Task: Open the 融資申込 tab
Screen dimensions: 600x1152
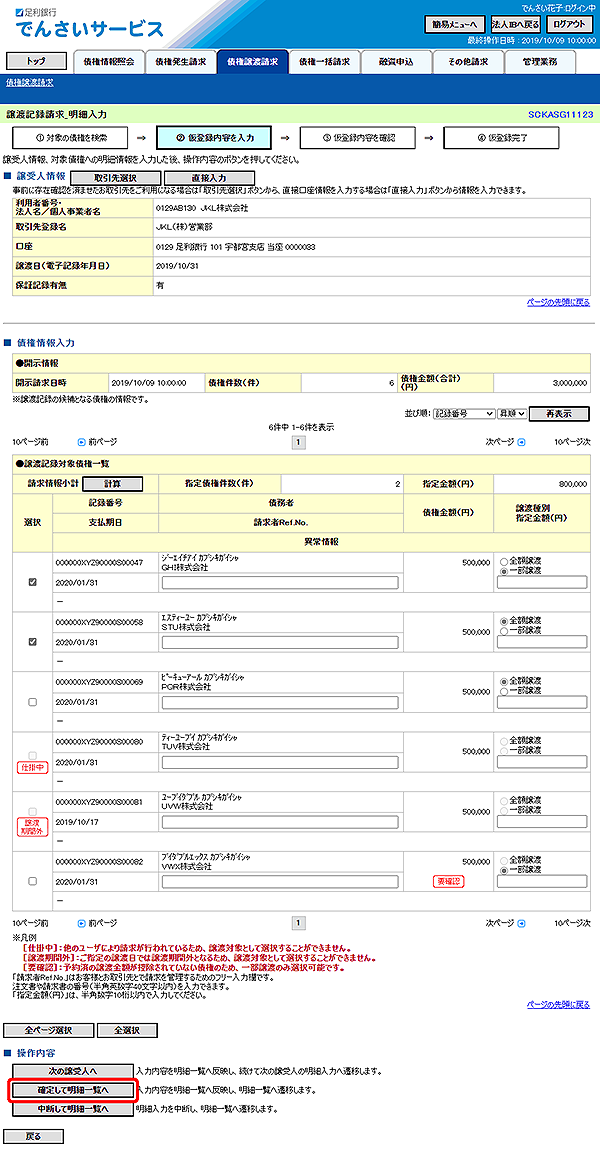Action: pyautogui.click(x=397, y=62)
